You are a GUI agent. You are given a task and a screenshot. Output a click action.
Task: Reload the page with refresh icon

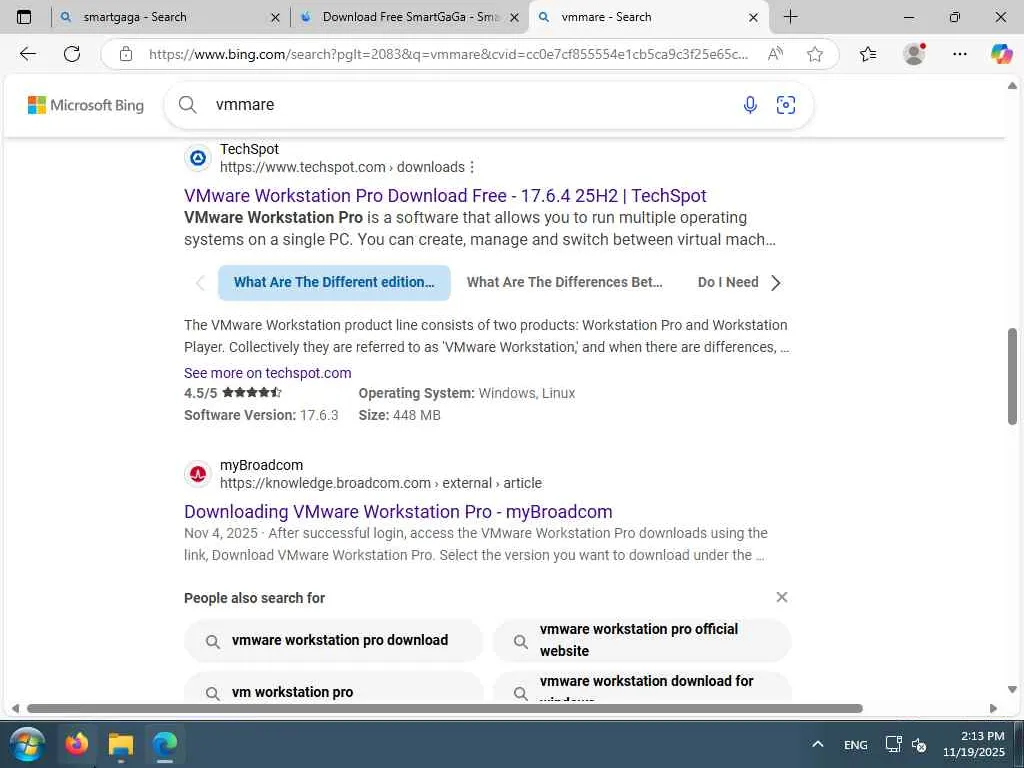pos(72,54)
